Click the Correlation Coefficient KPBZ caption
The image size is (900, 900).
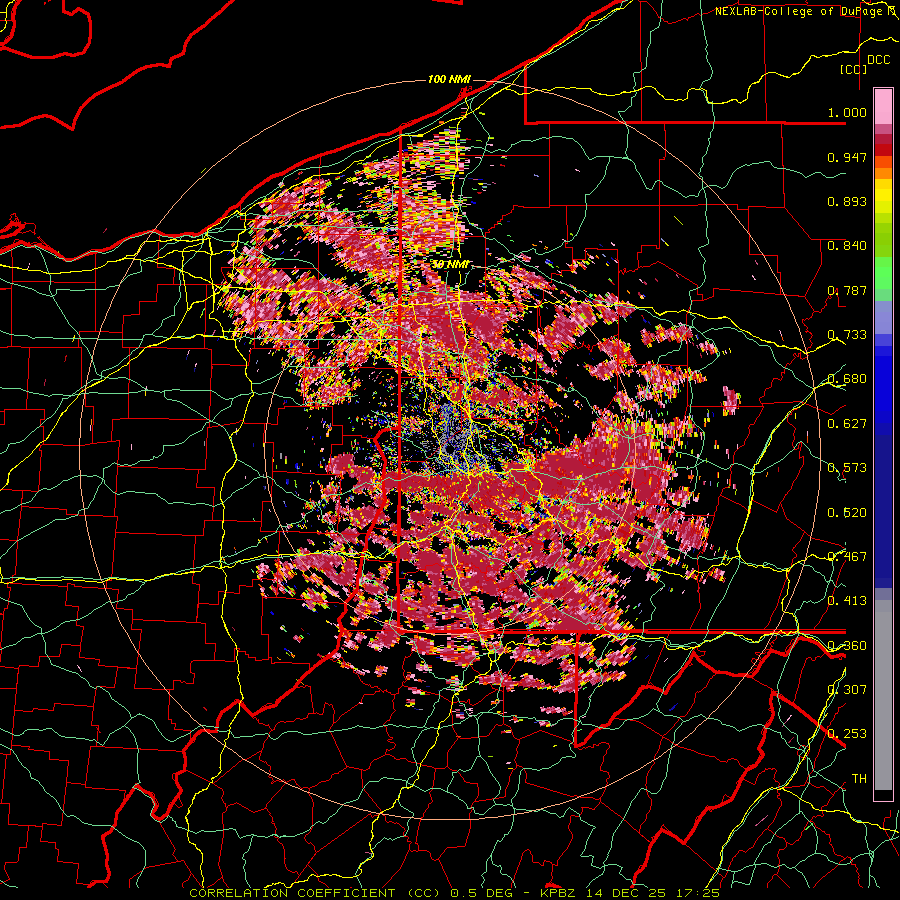(x=455, y=893)
